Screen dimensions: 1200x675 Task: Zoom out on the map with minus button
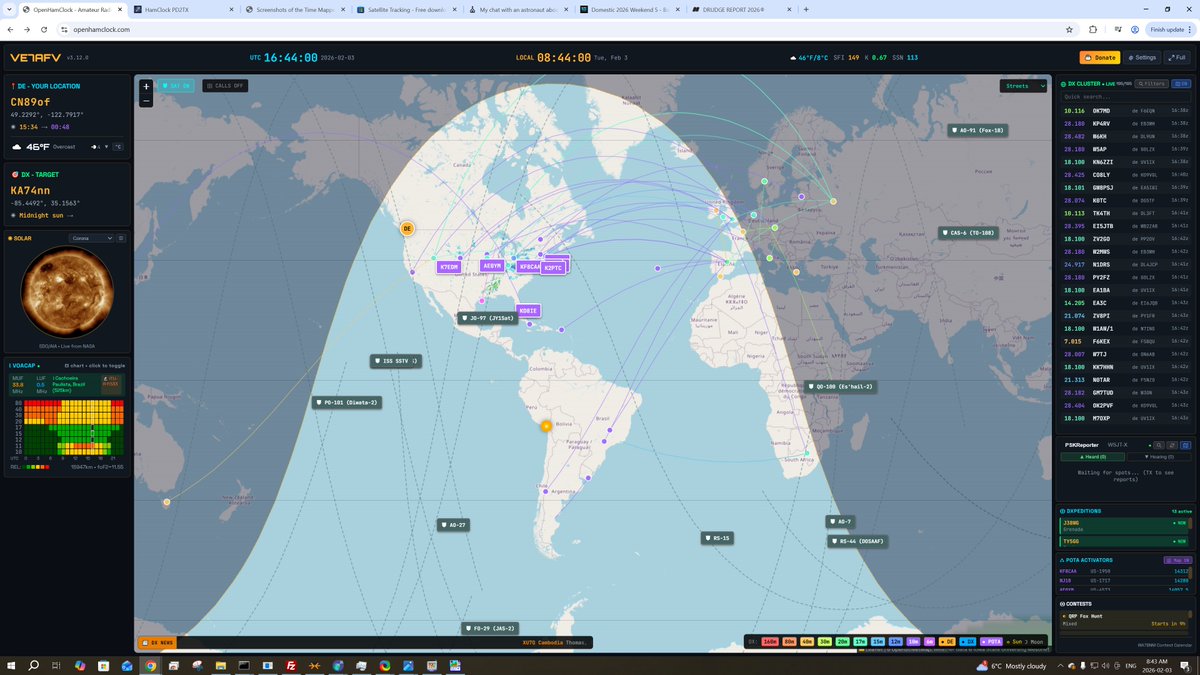(146, 100)
